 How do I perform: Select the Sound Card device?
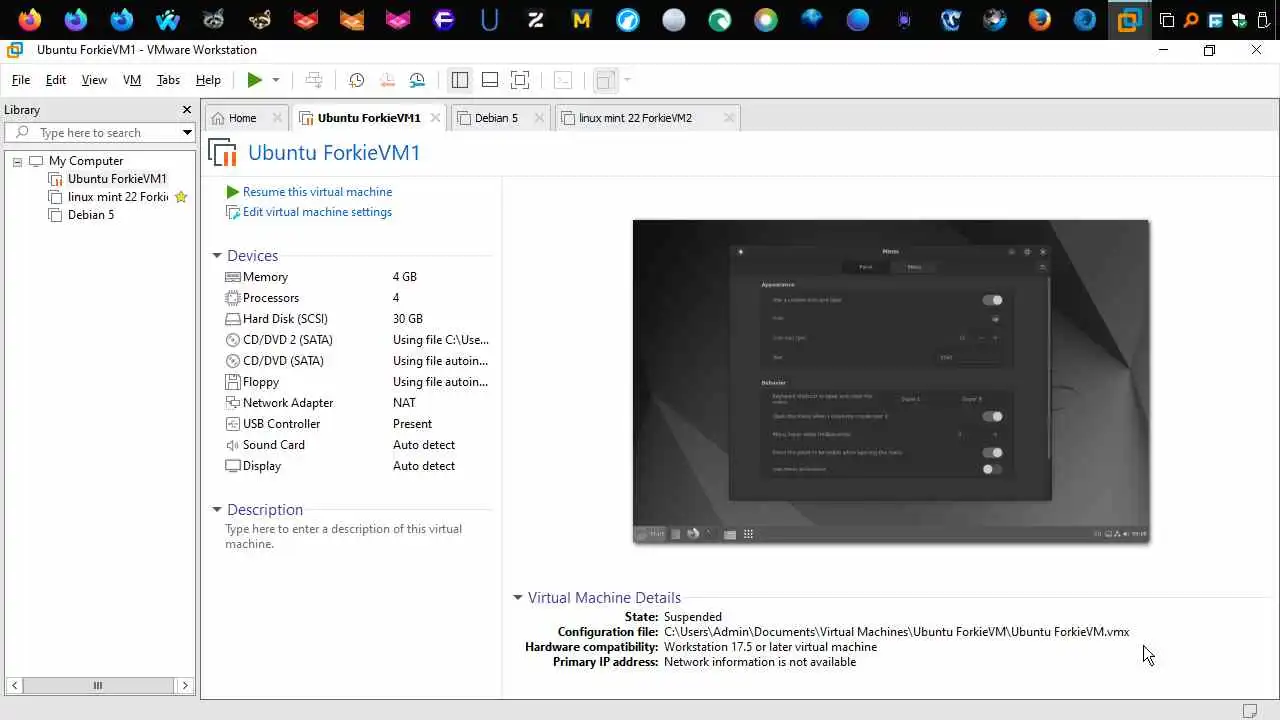coord(356,445)
